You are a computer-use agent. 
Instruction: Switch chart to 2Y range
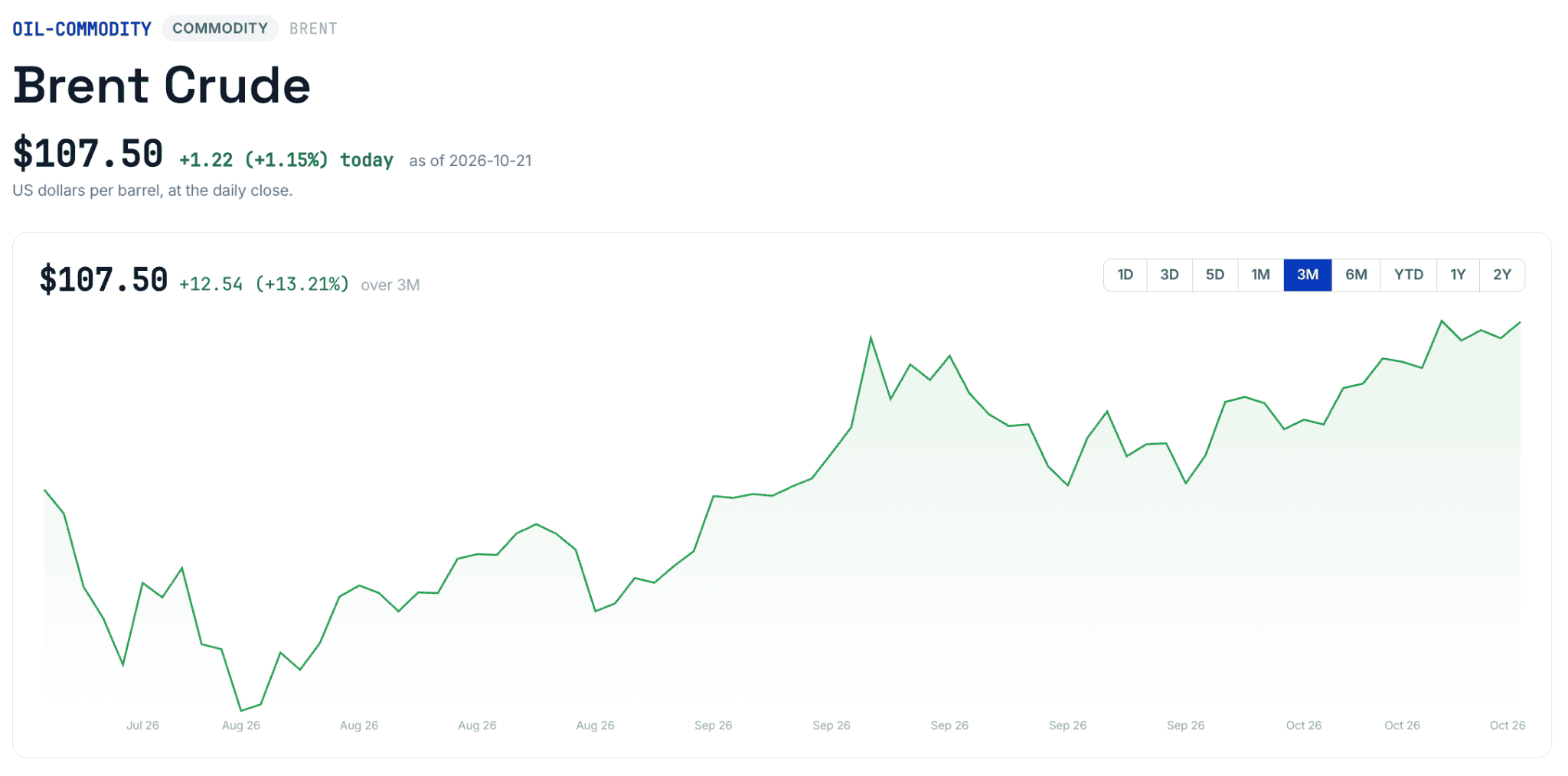pos(1502,275)
